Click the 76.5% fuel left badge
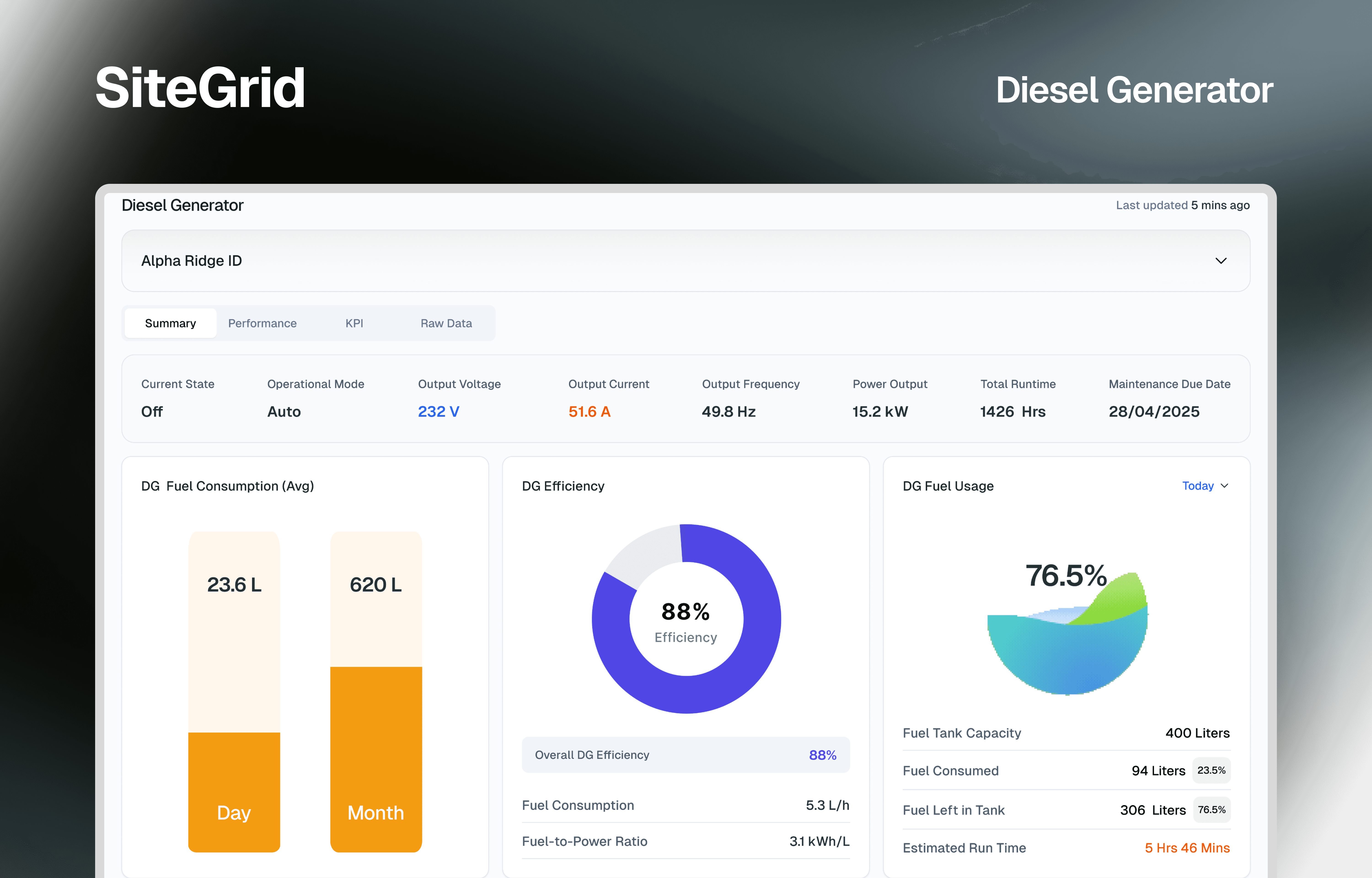 tap(1211, 810)
